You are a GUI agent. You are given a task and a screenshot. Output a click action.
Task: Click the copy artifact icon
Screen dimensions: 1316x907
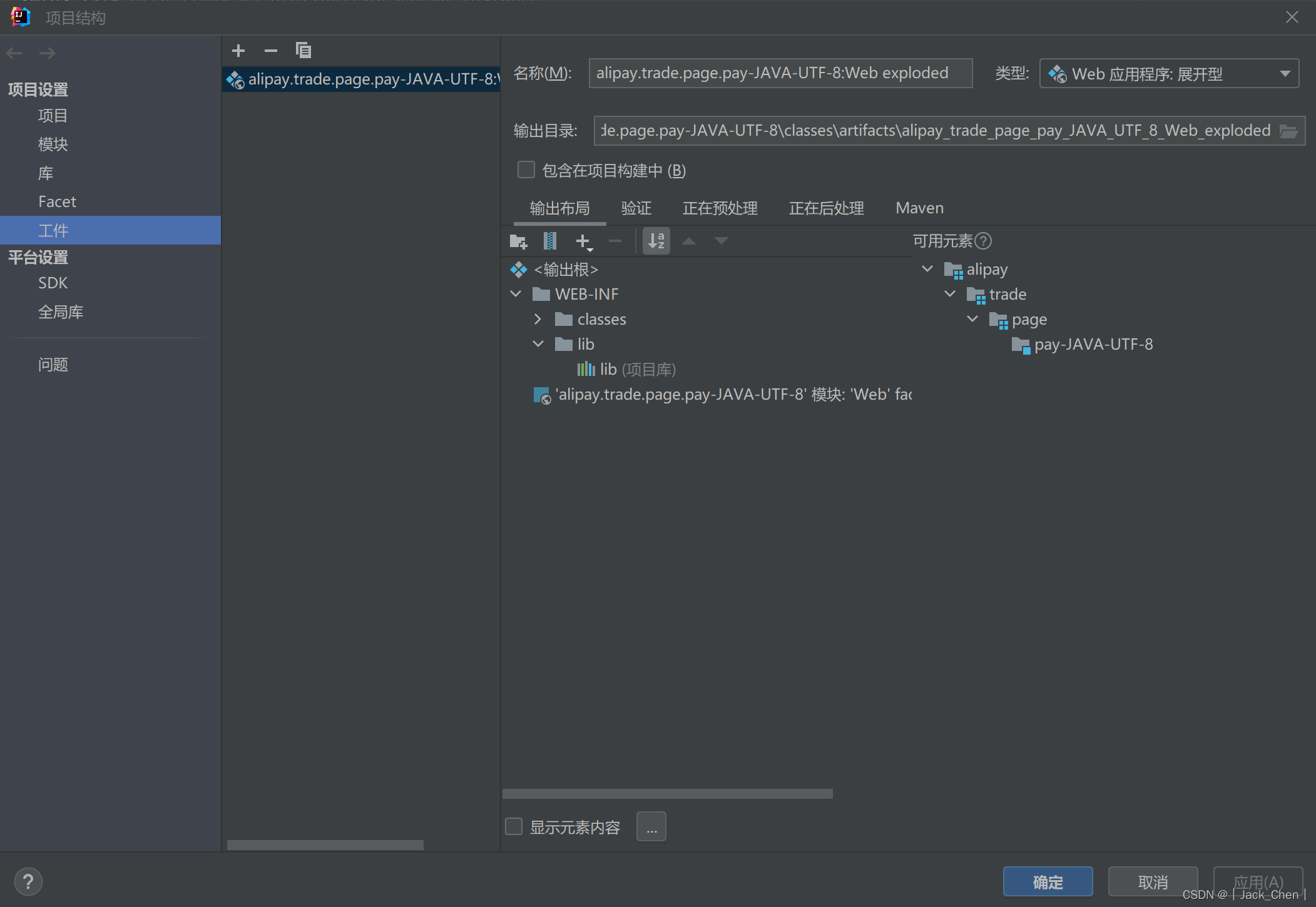pyautogui.click(x=303, y=50)
